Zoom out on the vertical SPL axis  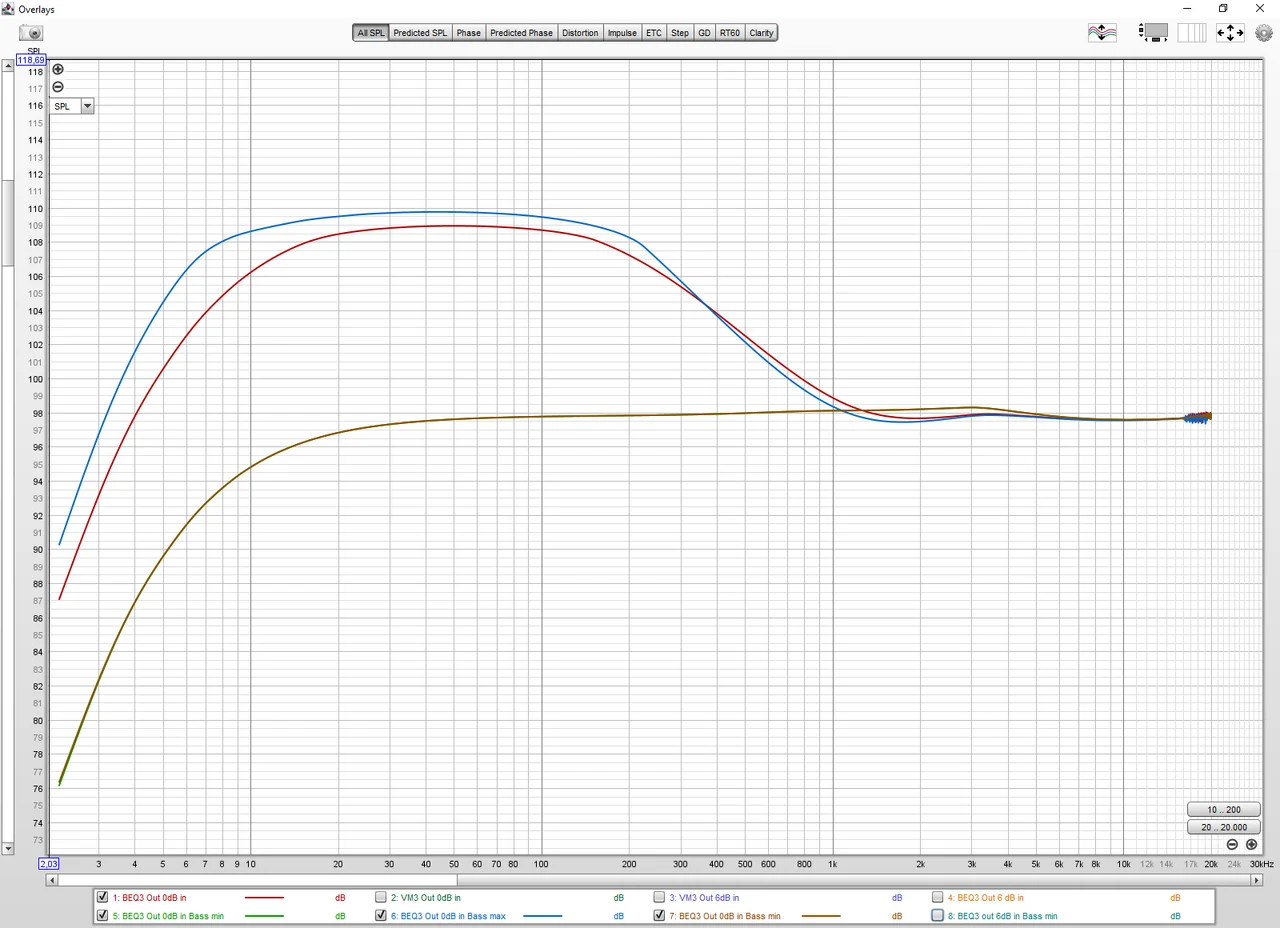point(58,87)
